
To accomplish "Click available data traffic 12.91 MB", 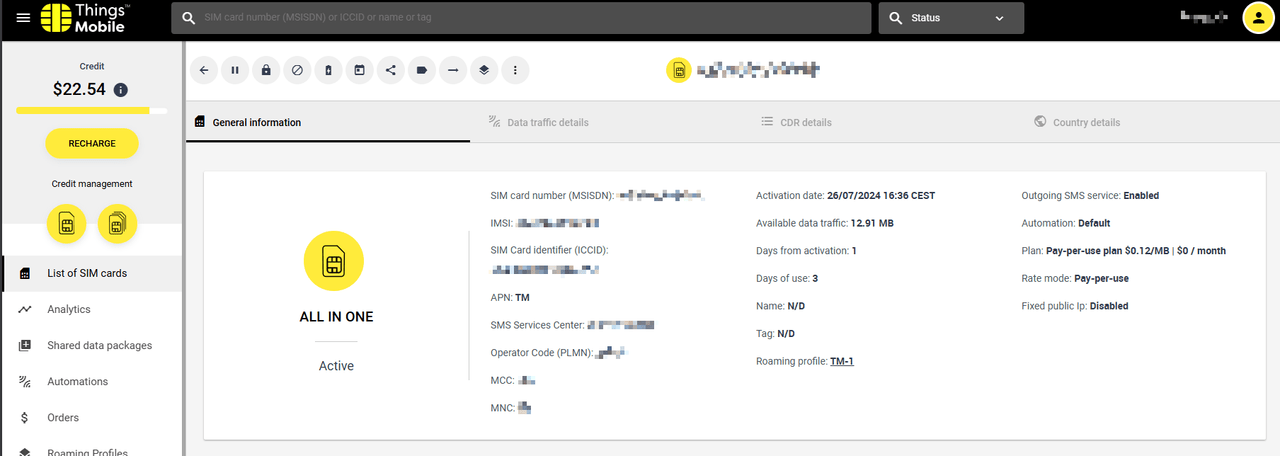I will tap(872, 223).
